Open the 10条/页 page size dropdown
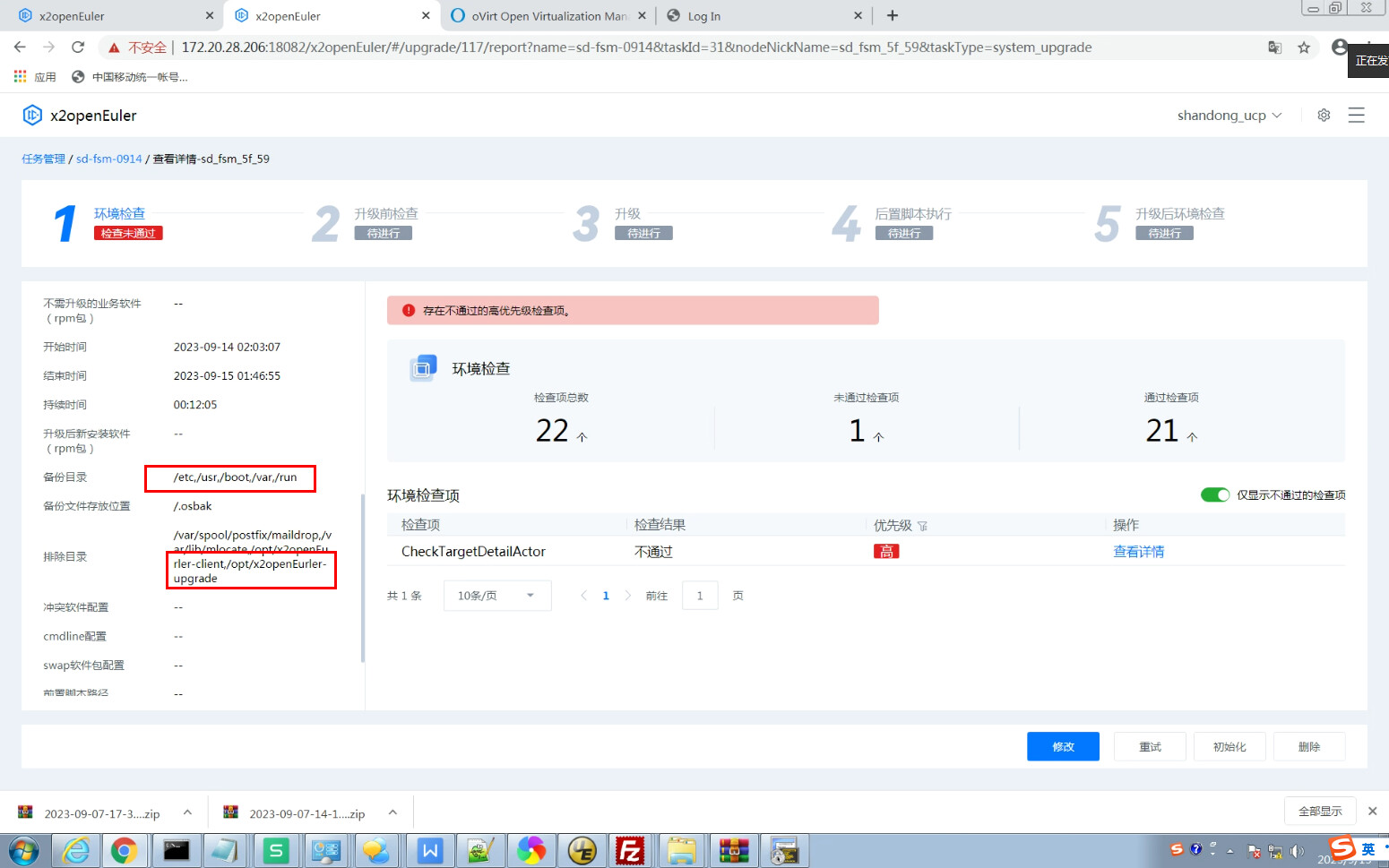The width and height of the screenshot is (1389, 868). click(496, 596)
